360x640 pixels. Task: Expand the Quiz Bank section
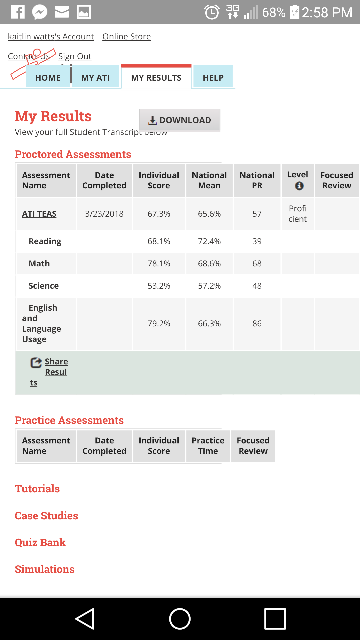pos(40,542)
